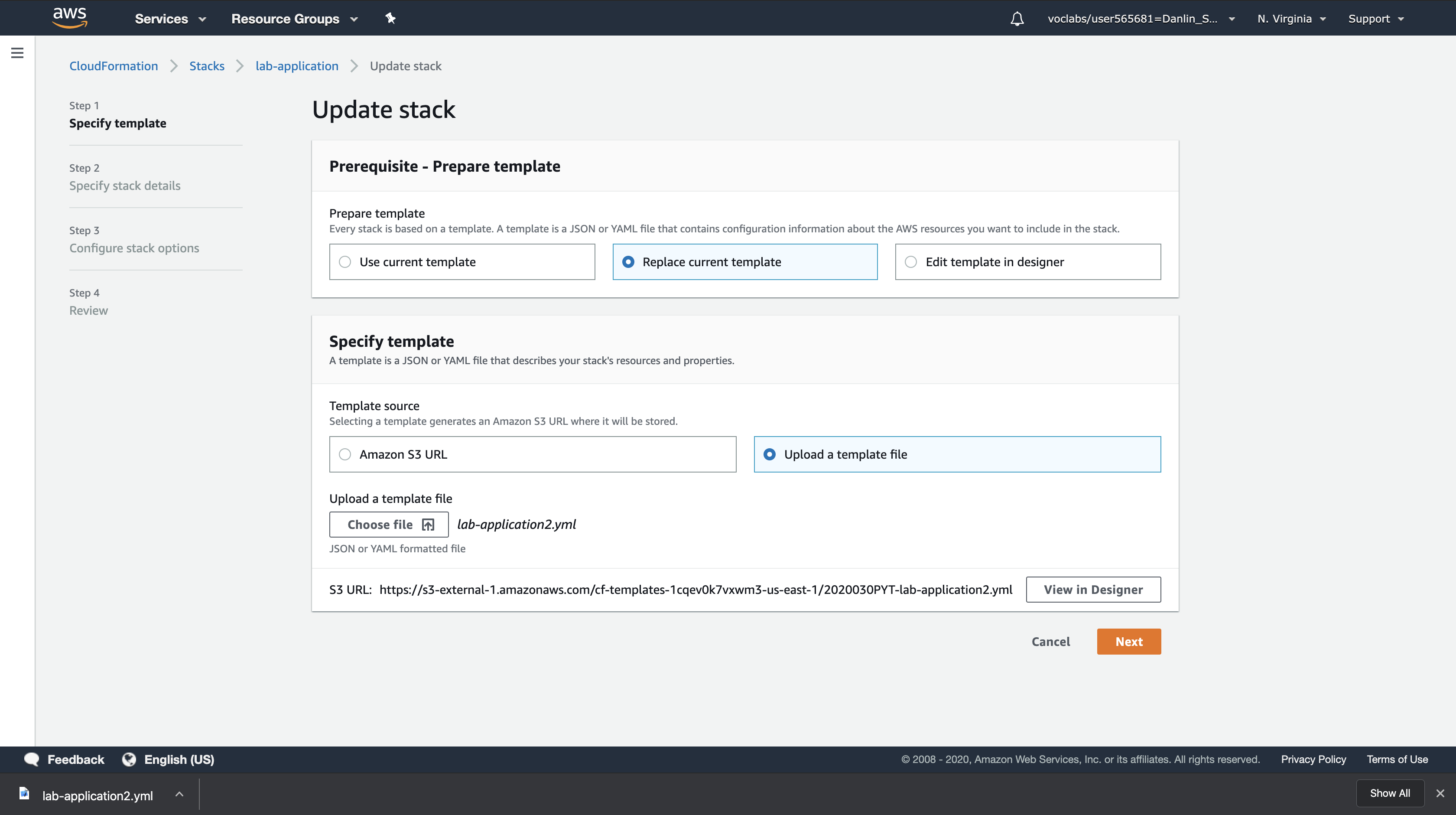Click the downloaded lab-application2.yml file icon
The height and width of the screenshot is (815, 1456).
point(24,793)
